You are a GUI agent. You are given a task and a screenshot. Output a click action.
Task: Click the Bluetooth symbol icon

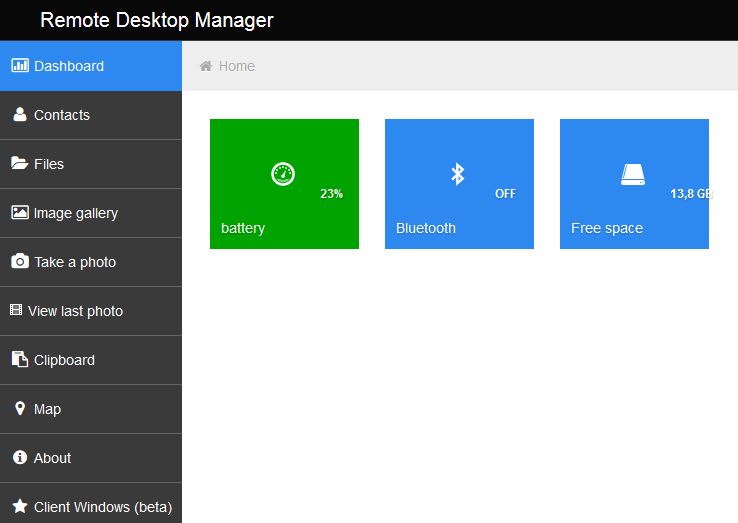pyautogui.click(x=457, y=174)
